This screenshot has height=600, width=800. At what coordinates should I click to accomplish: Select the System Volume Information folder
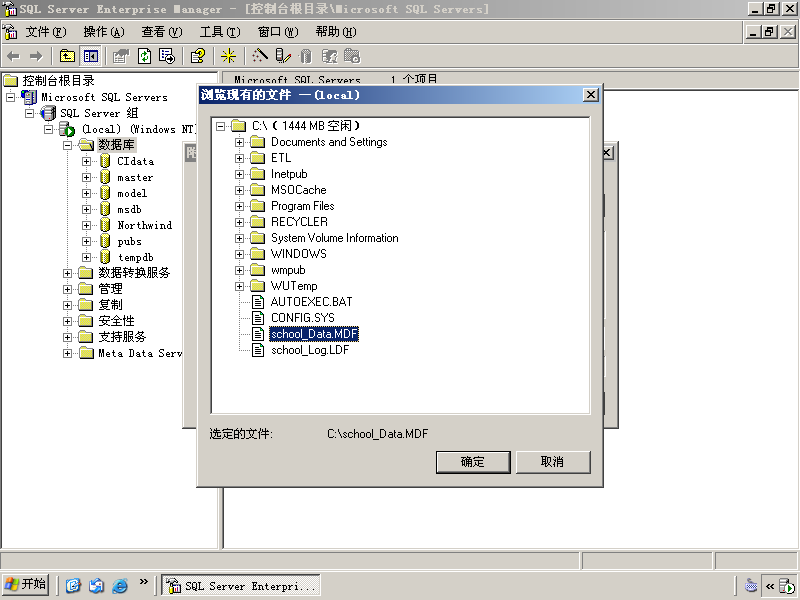pyautogui.click(x=335, y=238)
